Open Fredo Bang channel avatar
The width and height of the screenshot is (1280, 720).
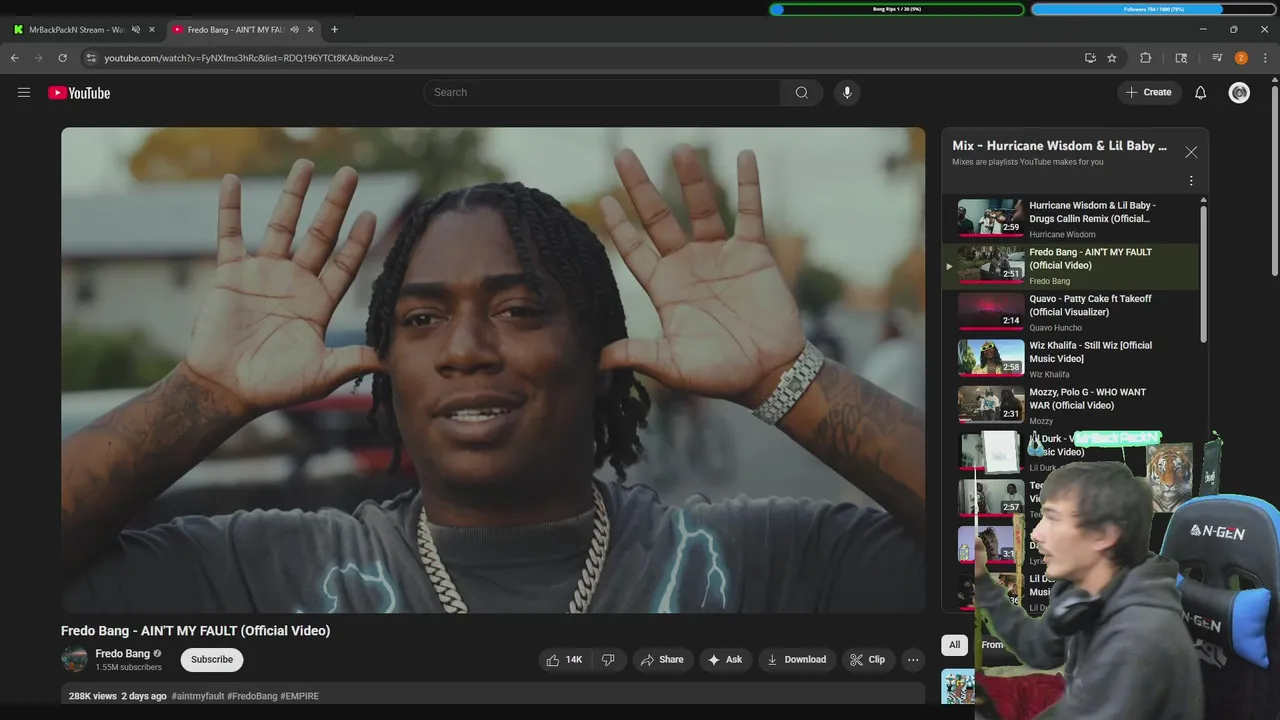pyautogui.click(x=74, y=659)
